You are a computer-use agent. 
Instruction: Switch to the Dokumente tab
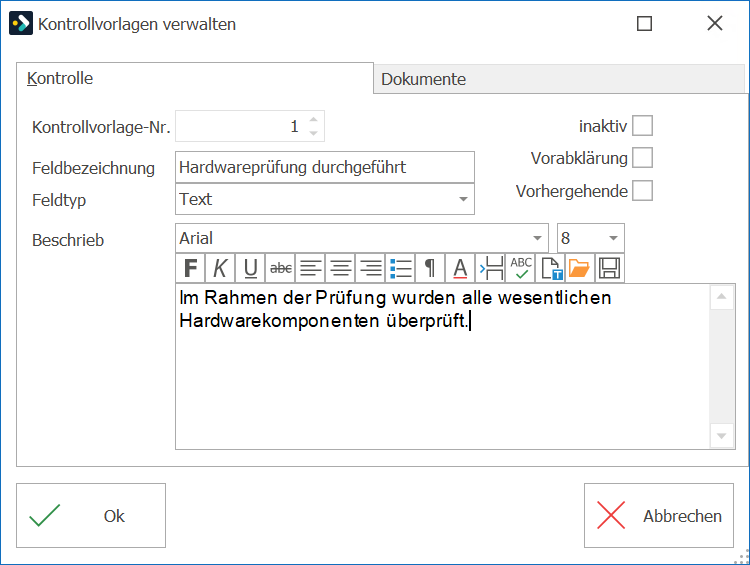[x=559, y=79]
